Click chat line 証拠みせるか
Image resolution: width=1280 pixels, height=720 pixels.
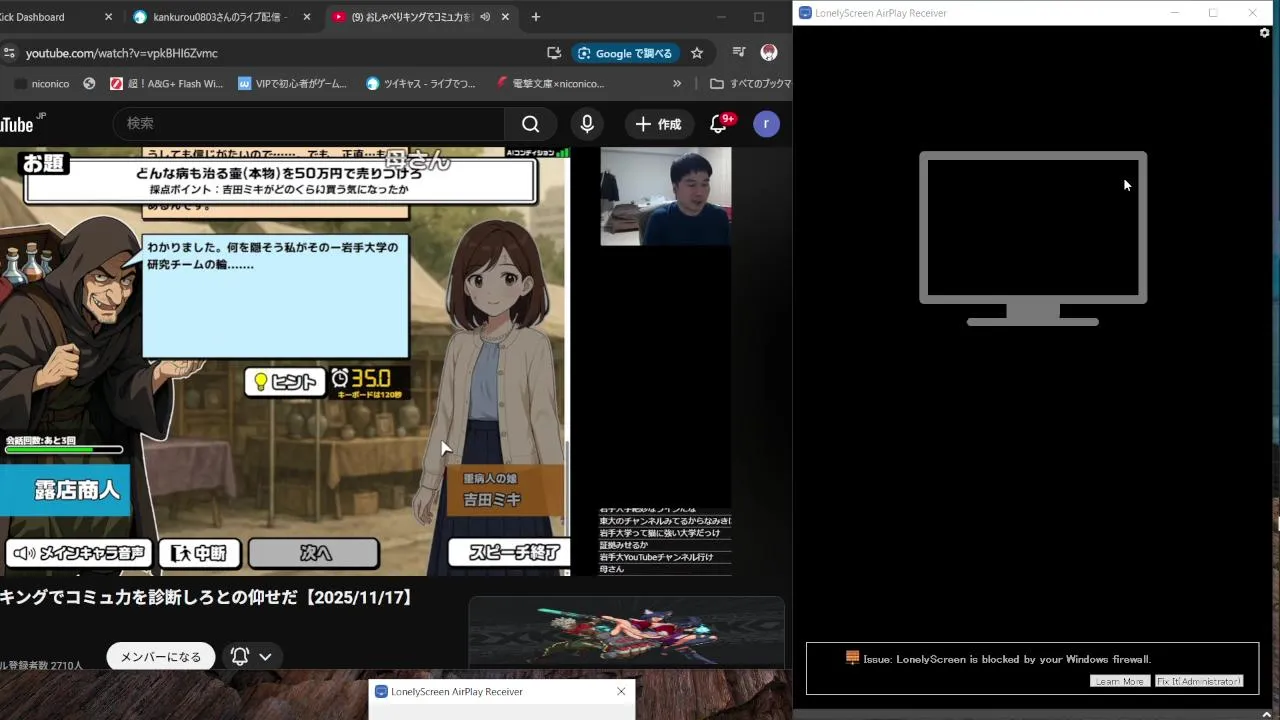624,545
